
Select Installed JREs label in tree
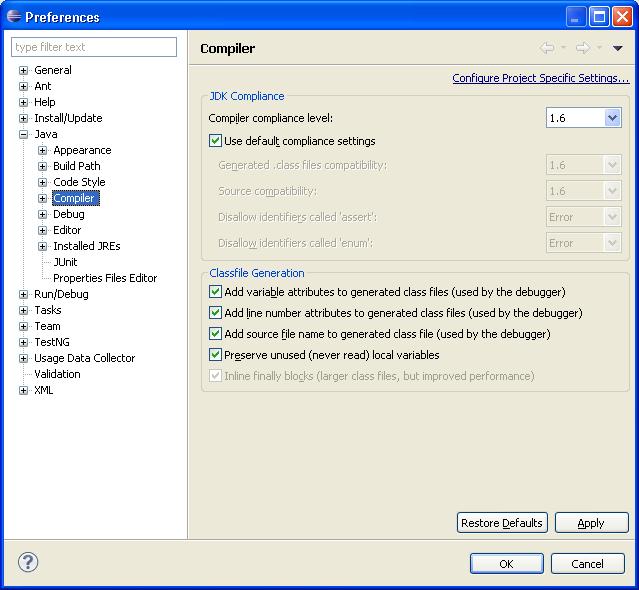(x=87, y=246)
